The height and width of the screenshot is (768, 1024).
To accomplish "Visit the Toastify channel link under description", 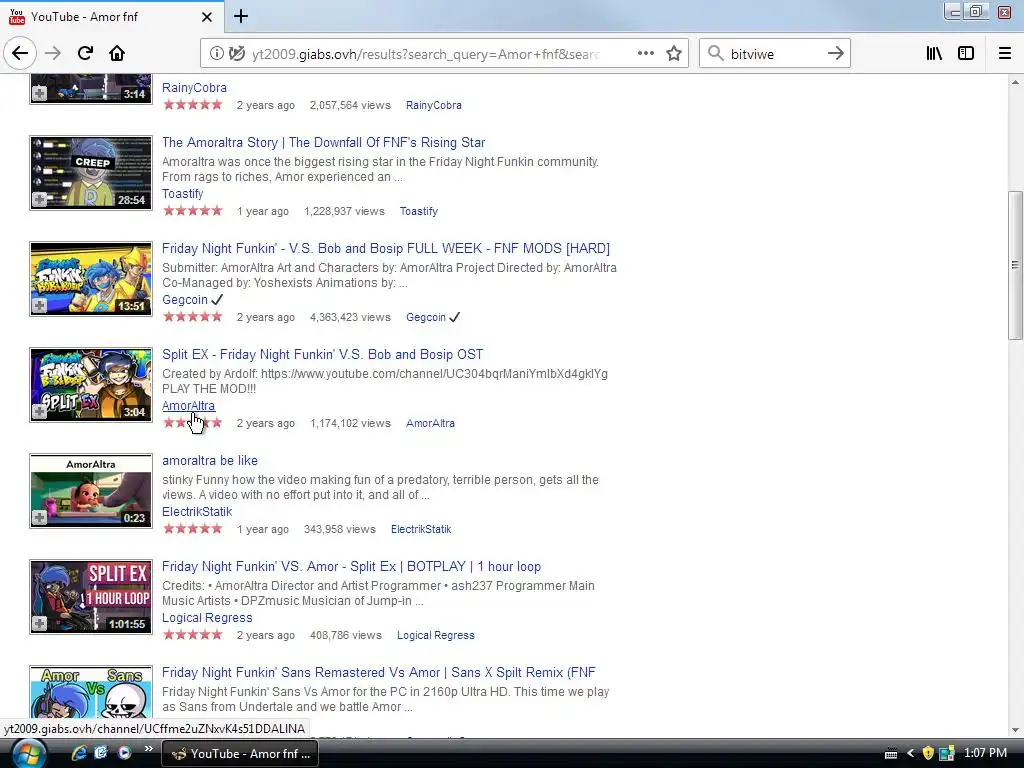I will pos(182,194).
